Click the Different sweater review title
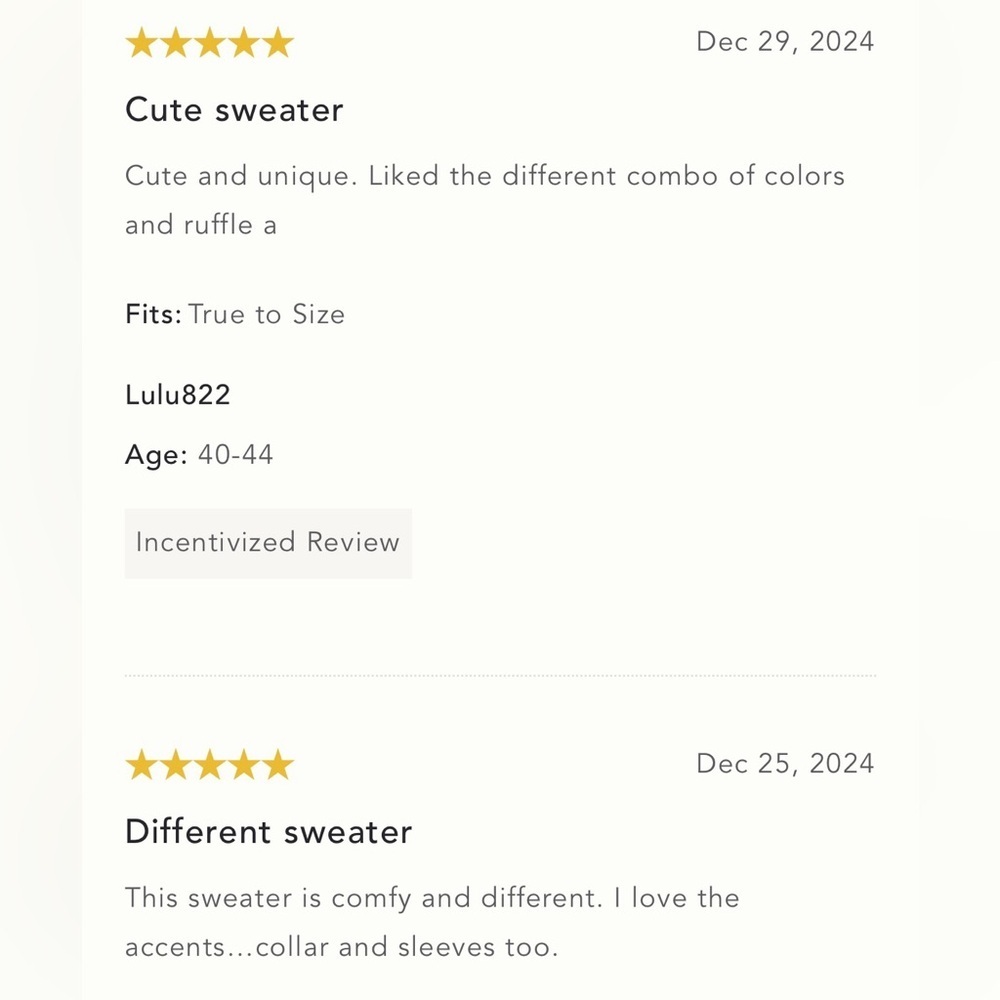1000x1000 pixels. (x=268, y=832)
